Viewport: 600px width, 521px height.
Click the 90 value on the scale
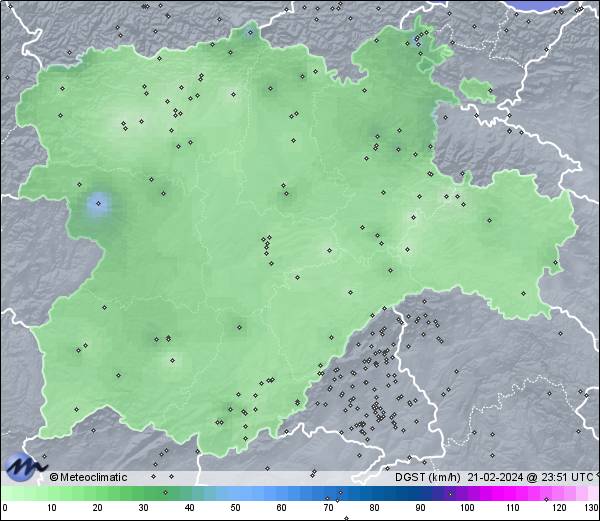421,508
